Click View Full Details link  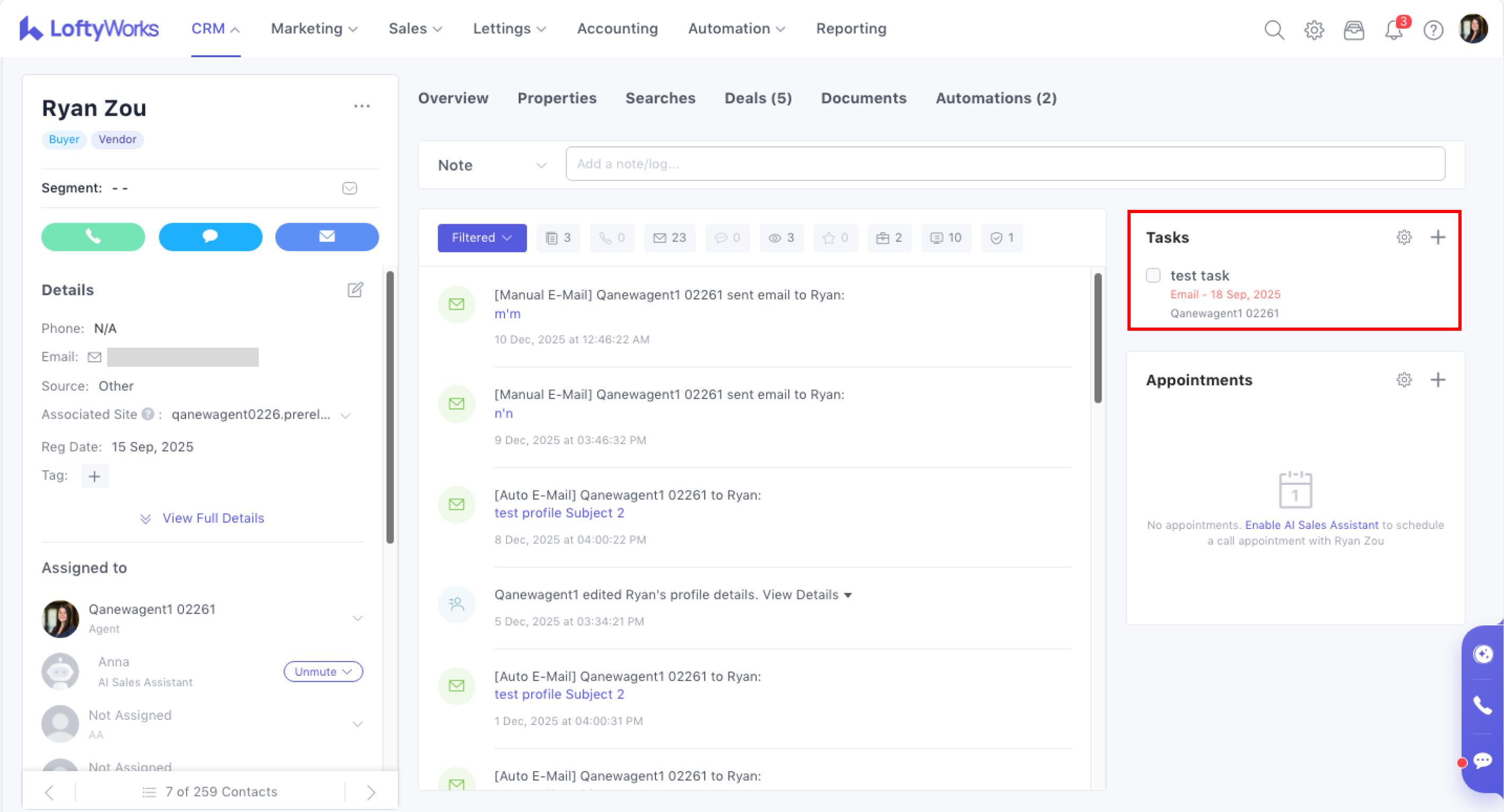coord(213,518)
